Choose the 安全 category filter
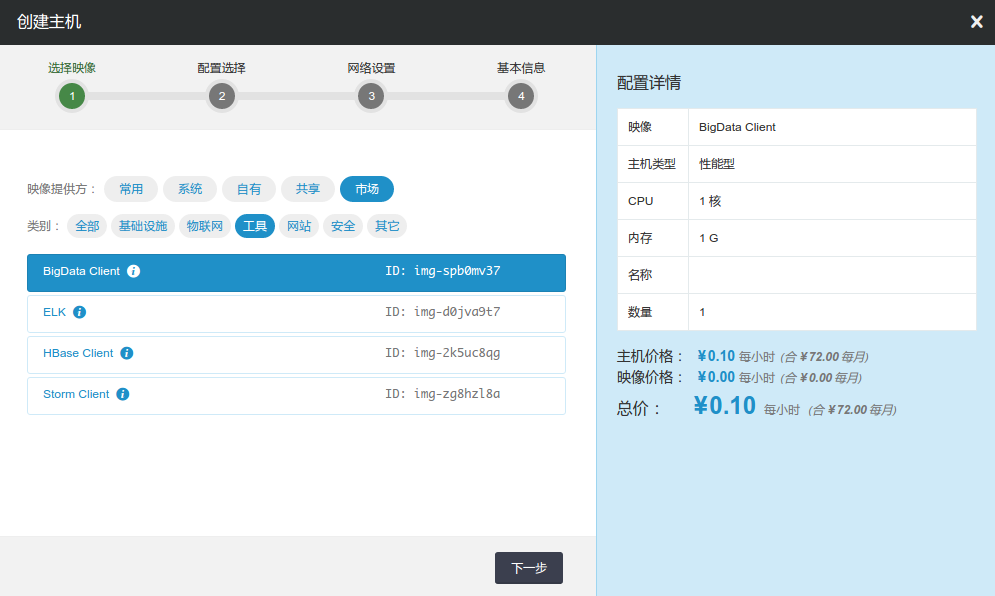Screen dimensions: 995x596 click(x=343, y=226)
